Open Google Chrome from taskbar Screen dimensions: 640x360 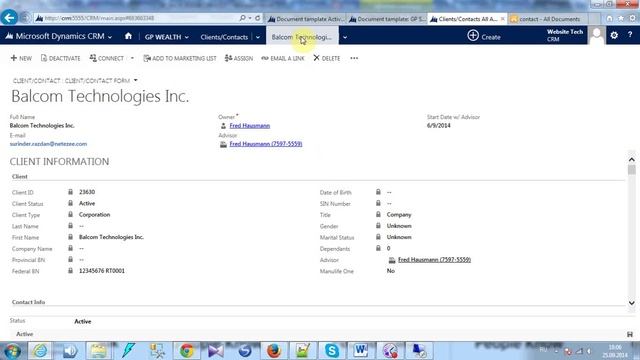tap(187, 351)
